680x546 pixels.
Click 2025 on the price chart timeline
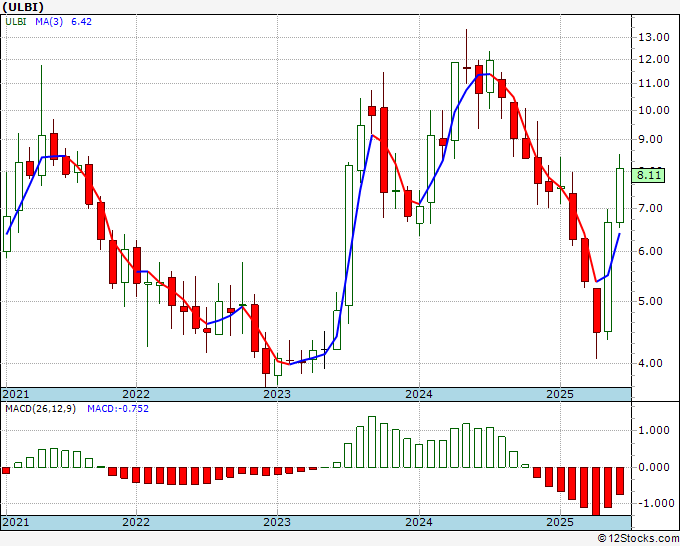click(560, 394)
